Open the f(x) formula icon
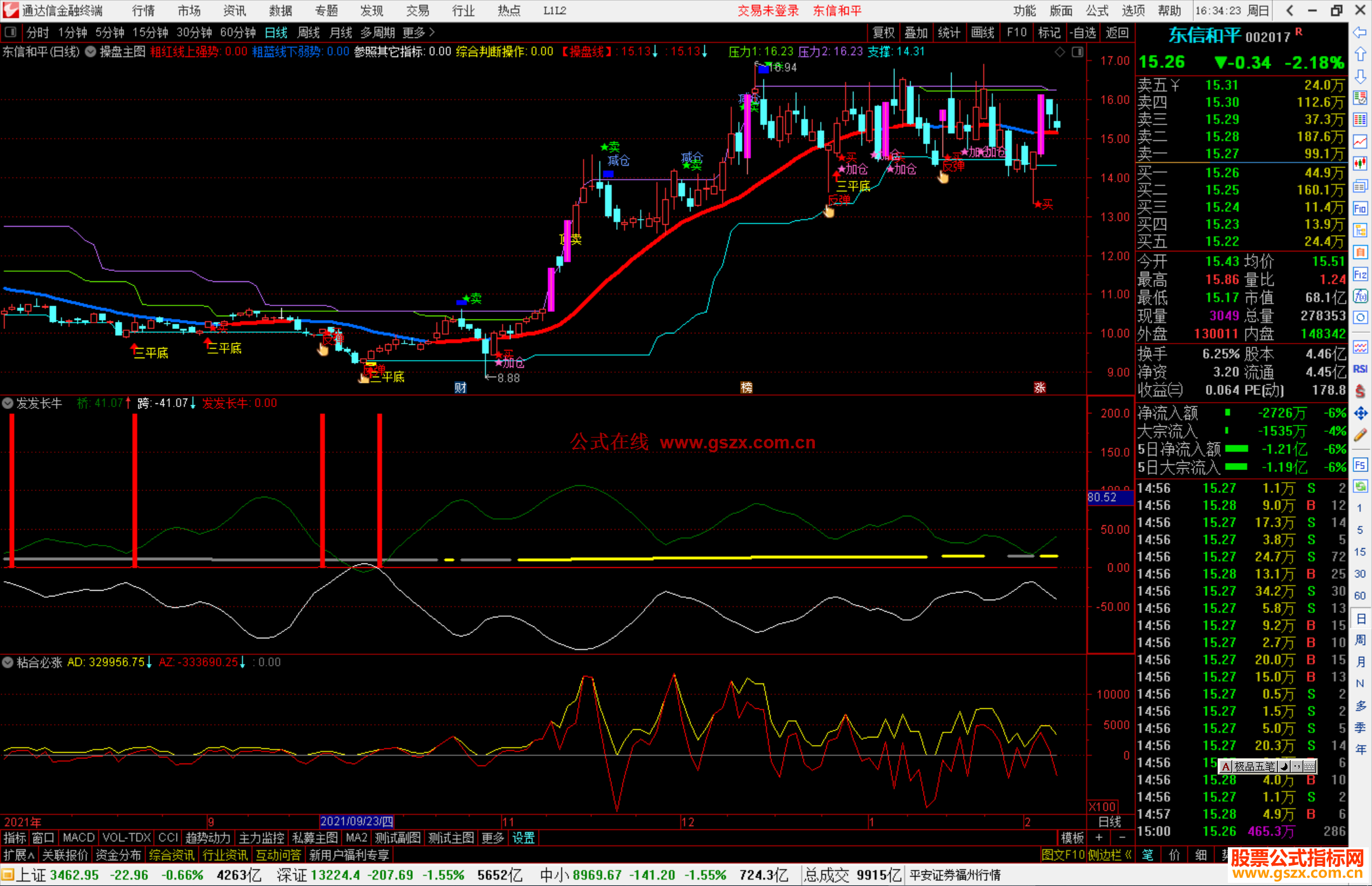This screenshot has height=886, width=1372. tap(1360, 296)
